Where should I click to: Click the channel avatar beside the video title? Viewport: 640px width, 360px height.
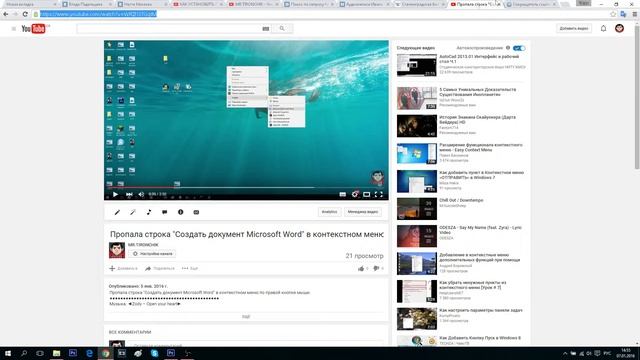117,250
